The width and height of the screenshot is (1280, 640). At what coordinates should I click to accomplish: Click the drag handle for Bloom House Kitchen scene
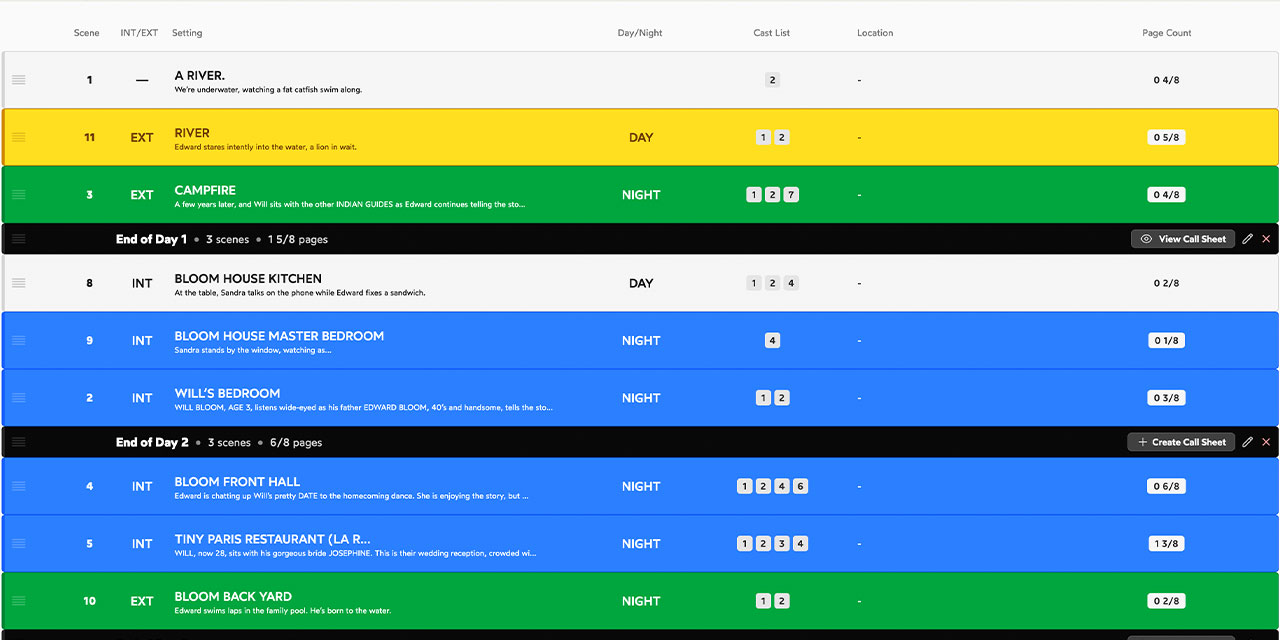coord(18,283)
